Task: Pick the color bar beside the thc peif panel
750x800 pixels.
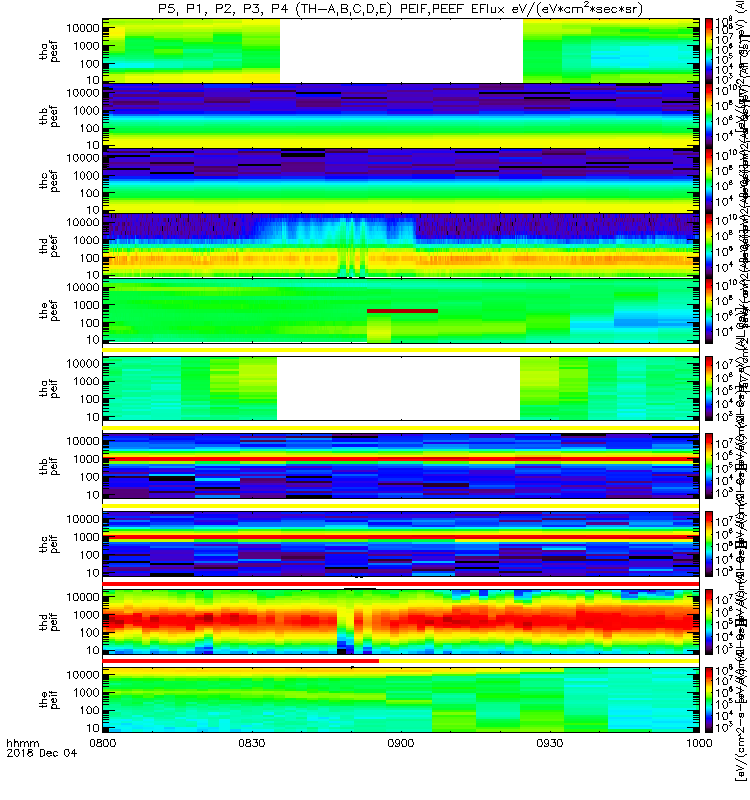Action: pyautogui.click(x=709, y=544)
